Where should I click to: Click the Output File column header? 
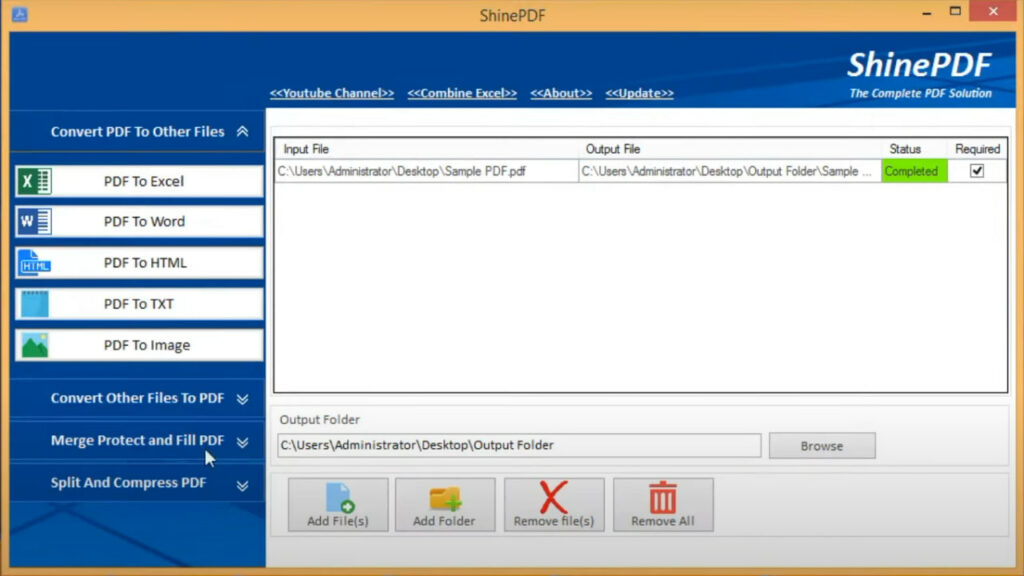[730, 149]
